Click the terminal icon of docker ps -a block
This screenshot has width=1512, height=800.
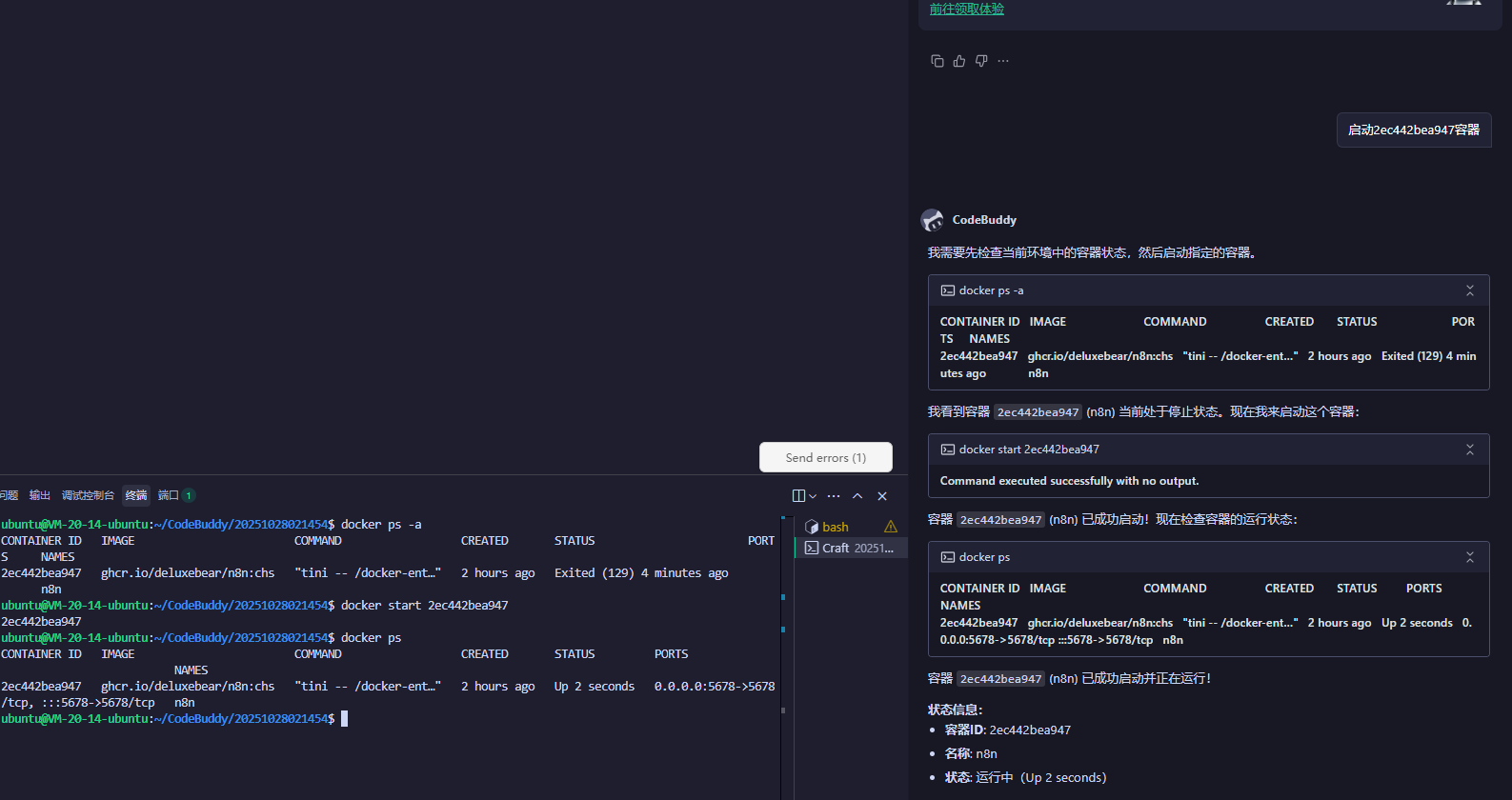(948, 290)
